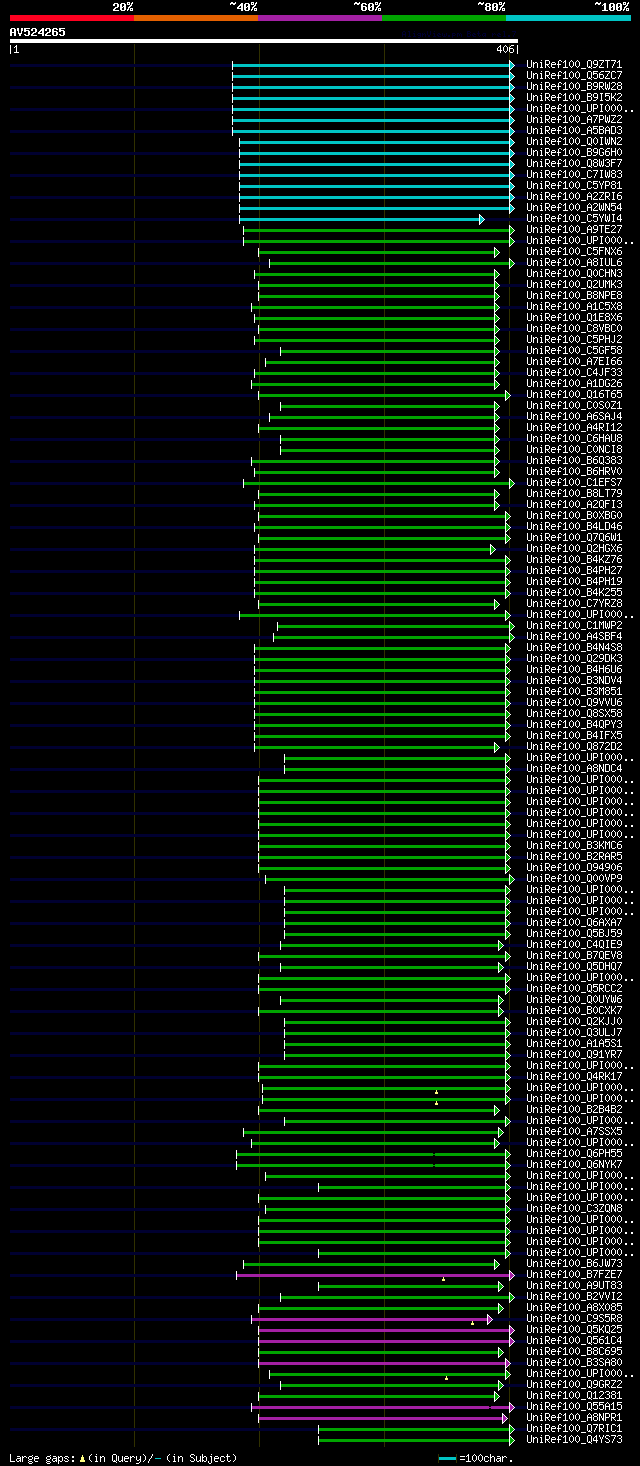Select hit label UniRef100_C5GF58
The width and height of the screenshot is (640, 1466).
[x=574, y=351]
